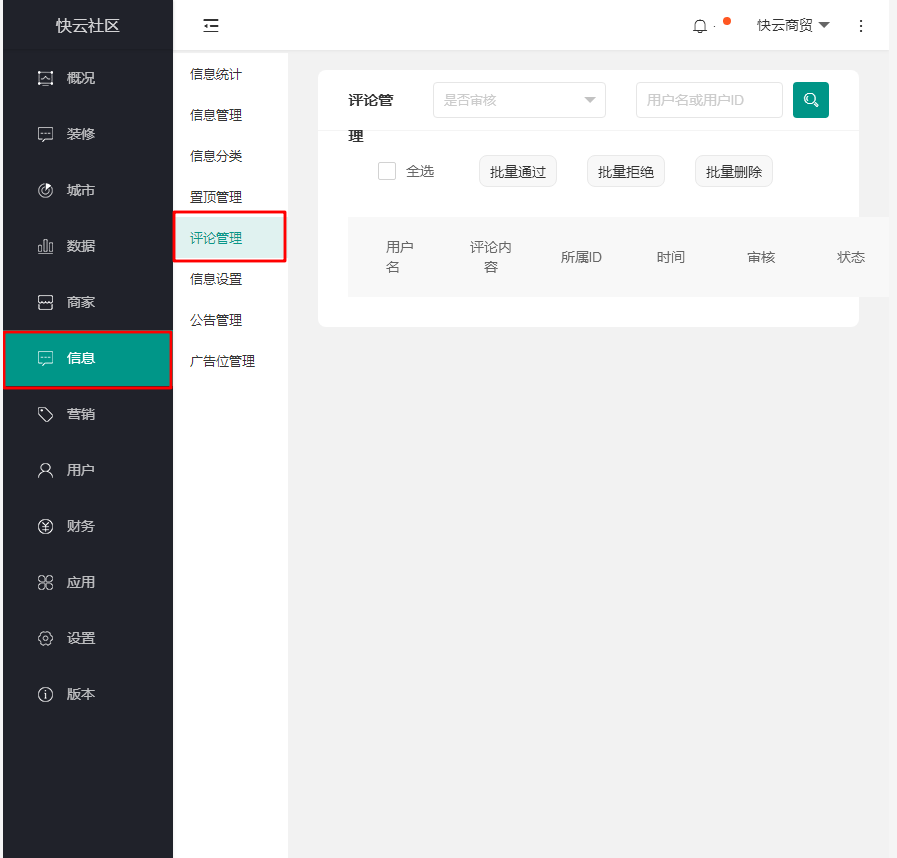Open the notification bell
Viewport: 897px width, 858px height.
click(x=700, y=26)
